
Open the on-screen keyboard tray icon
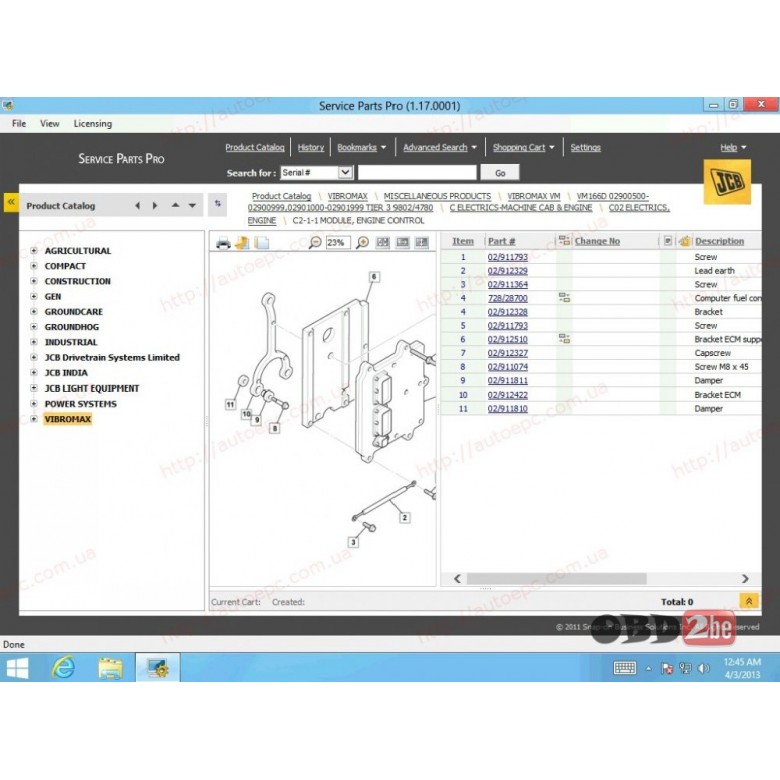(x=624, y=668)
